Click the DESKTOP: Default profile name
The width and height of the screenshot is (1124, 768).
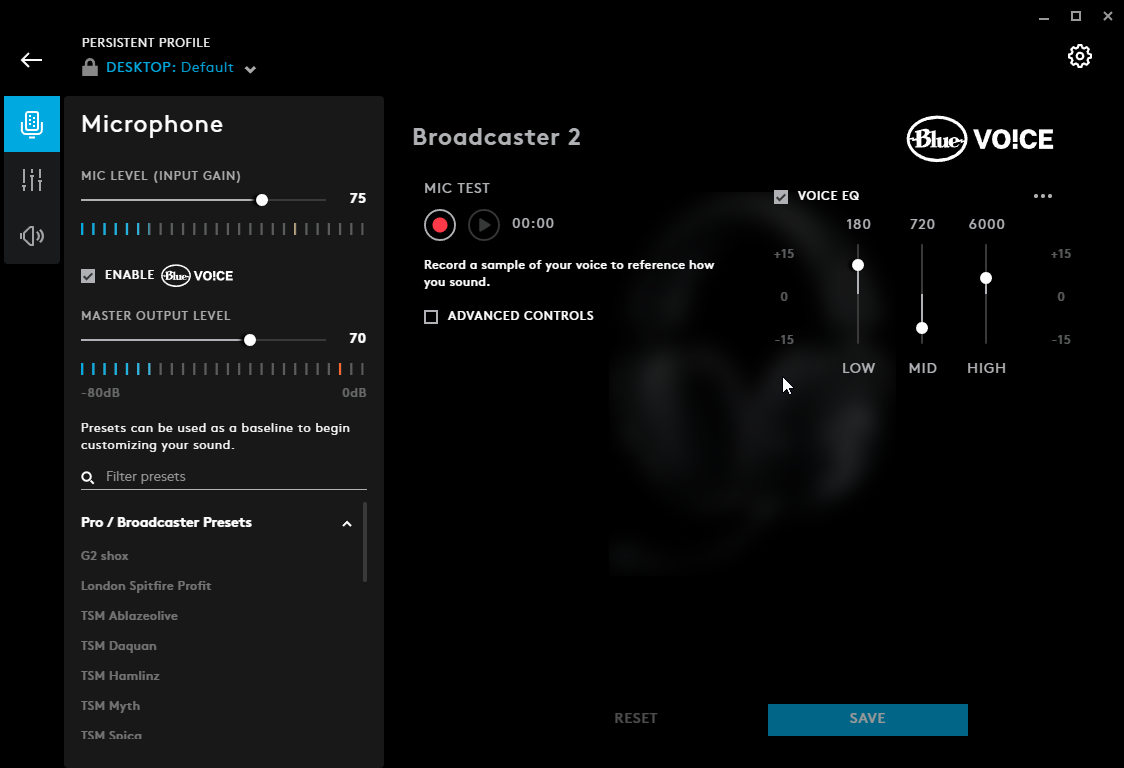click(170, 67)
